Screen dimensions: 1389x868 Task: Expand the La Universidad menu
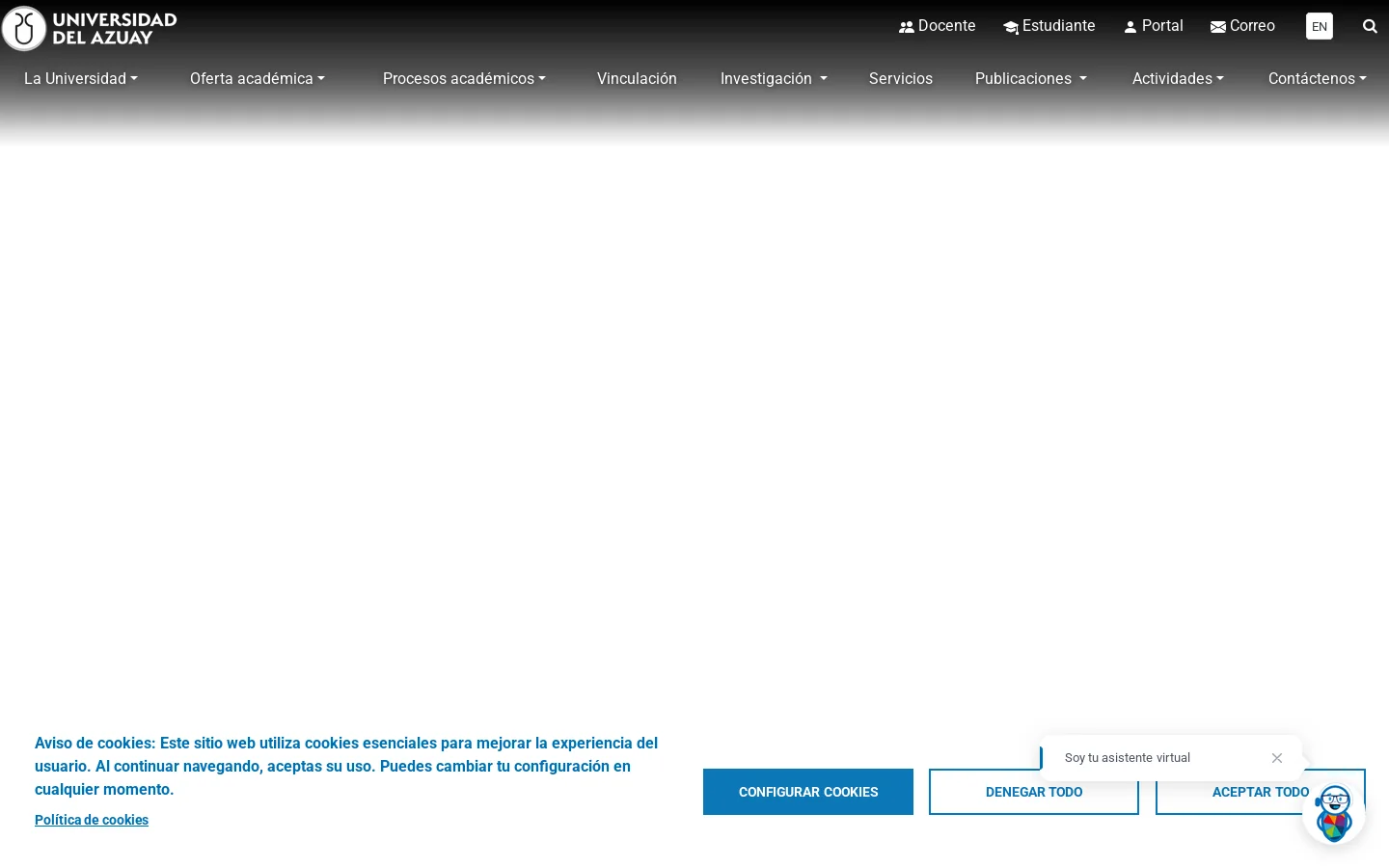81,79
